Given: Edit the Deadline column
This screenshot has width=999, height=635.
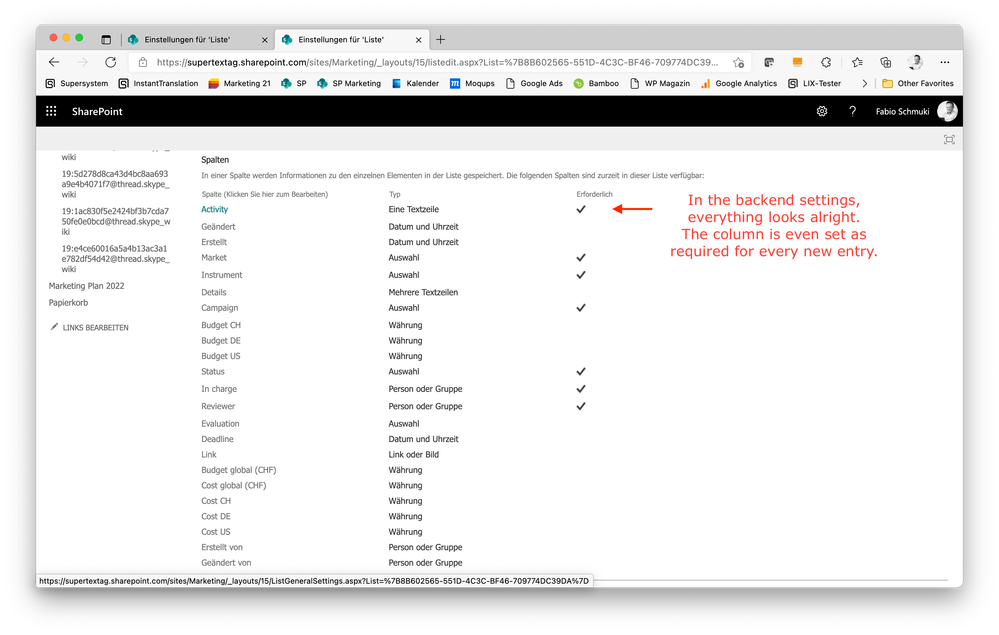Looking at the screenshot, I should 217,439.
